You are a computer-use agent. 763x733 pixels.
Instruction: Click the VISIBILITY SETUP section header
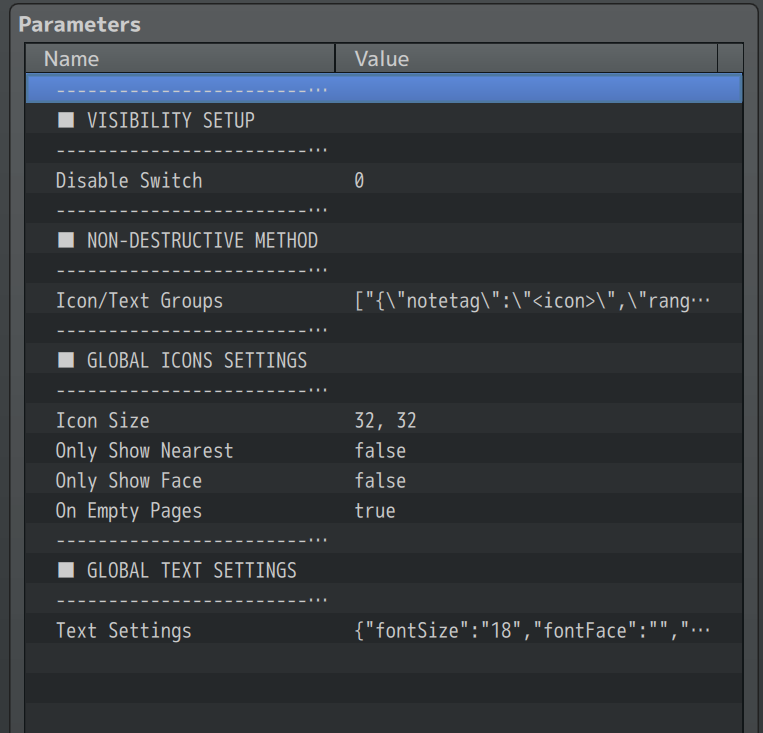coord(170,121)
